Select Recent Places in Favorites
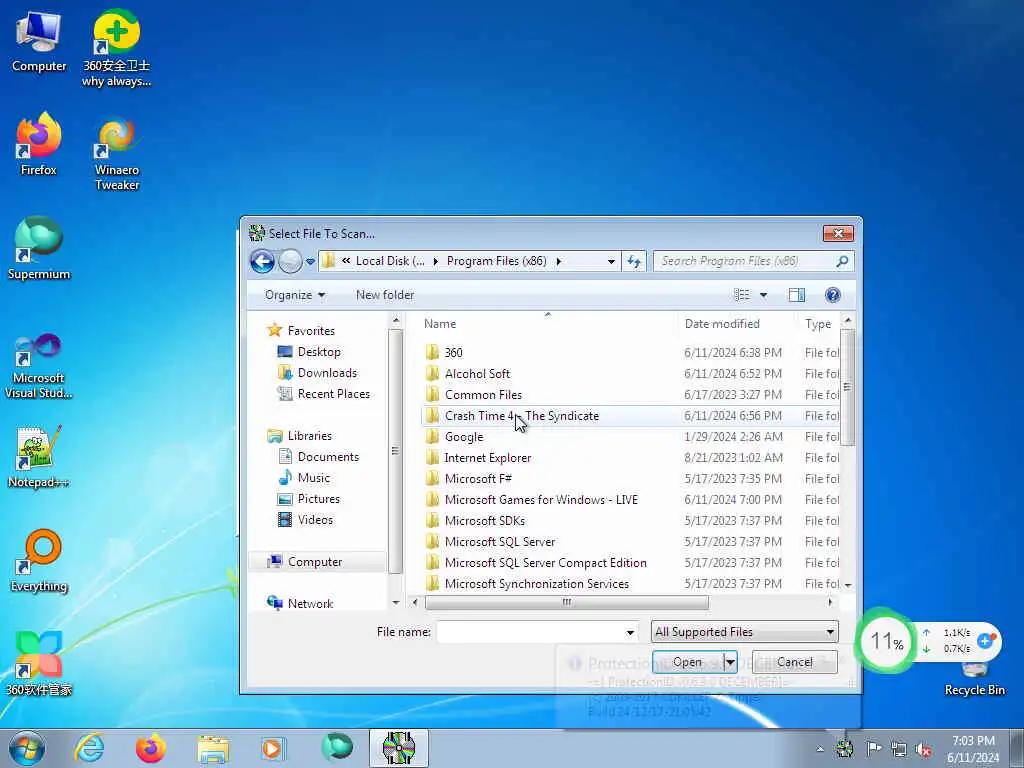 point(334,394)
